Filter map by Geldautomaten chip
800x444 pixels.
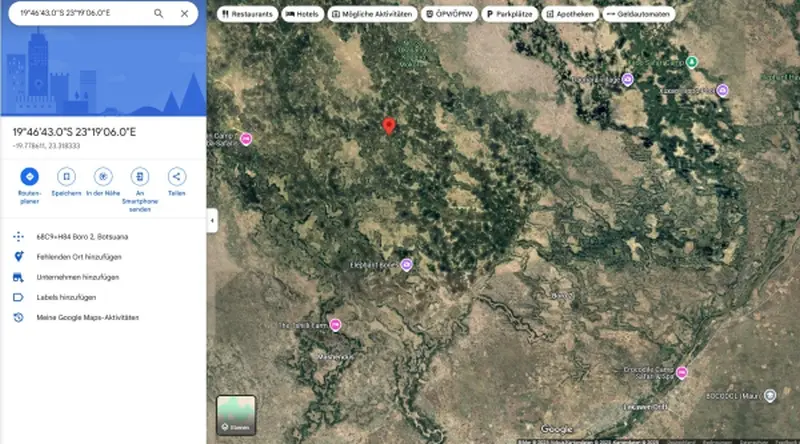(639, 14)
